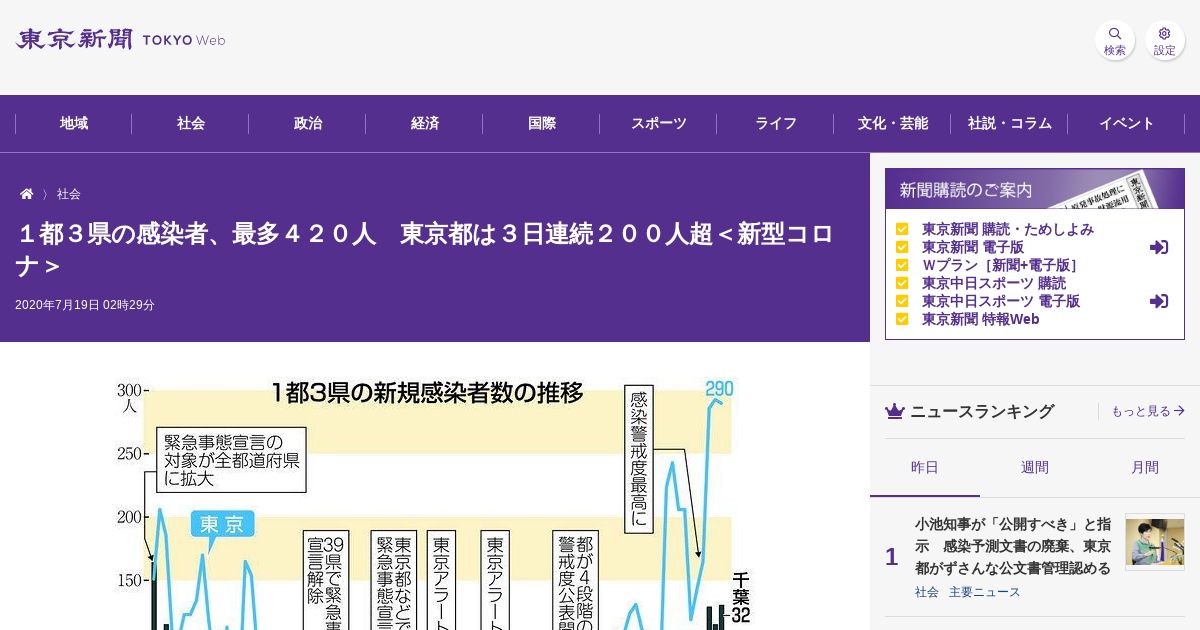Click the login arrow beside 電子版
Image resolution: width=1200 pixels, height=630 pixels.
[1159, 247]
